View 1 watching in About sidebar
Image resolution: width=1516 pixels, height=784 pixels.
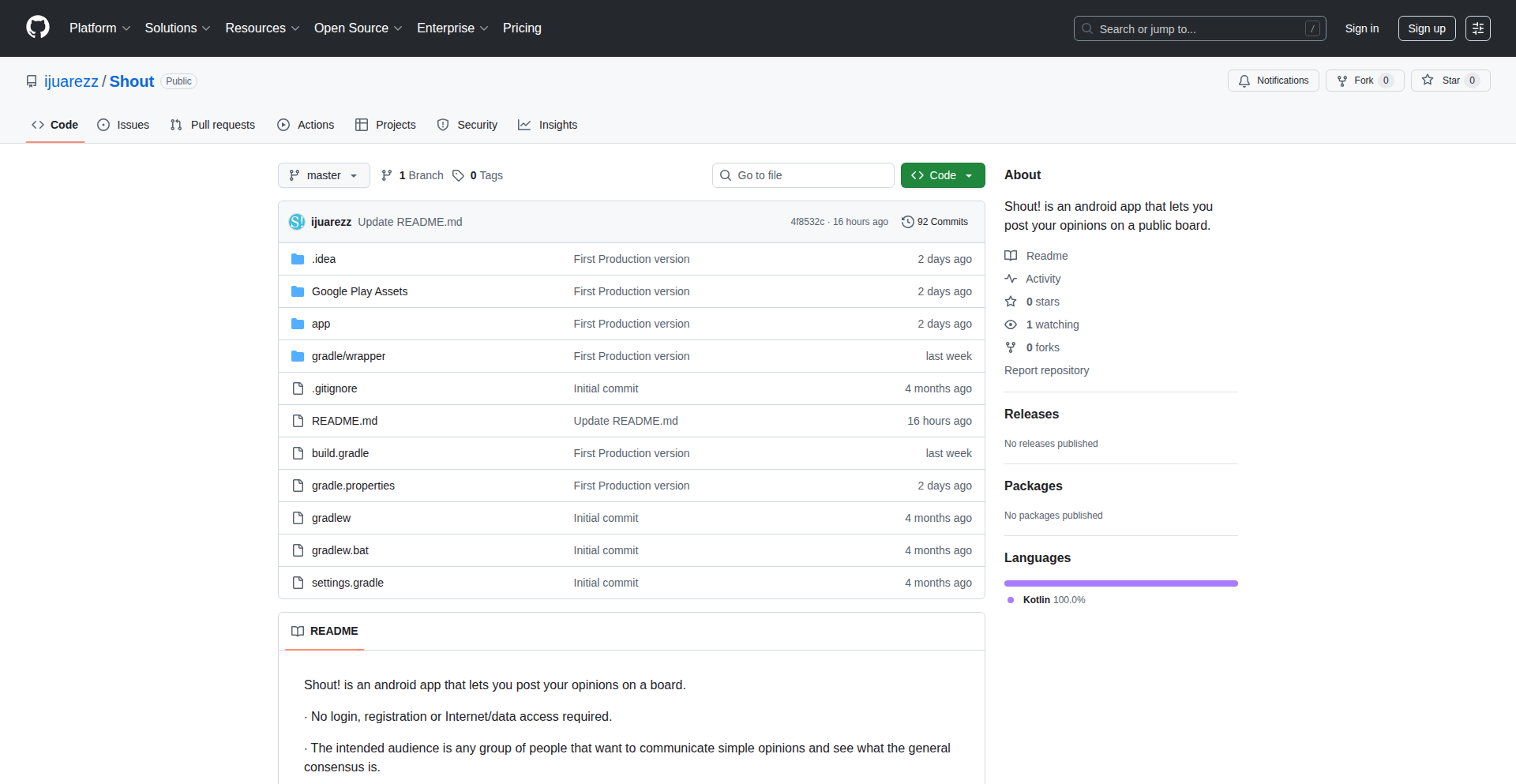tap(1041, 324)
